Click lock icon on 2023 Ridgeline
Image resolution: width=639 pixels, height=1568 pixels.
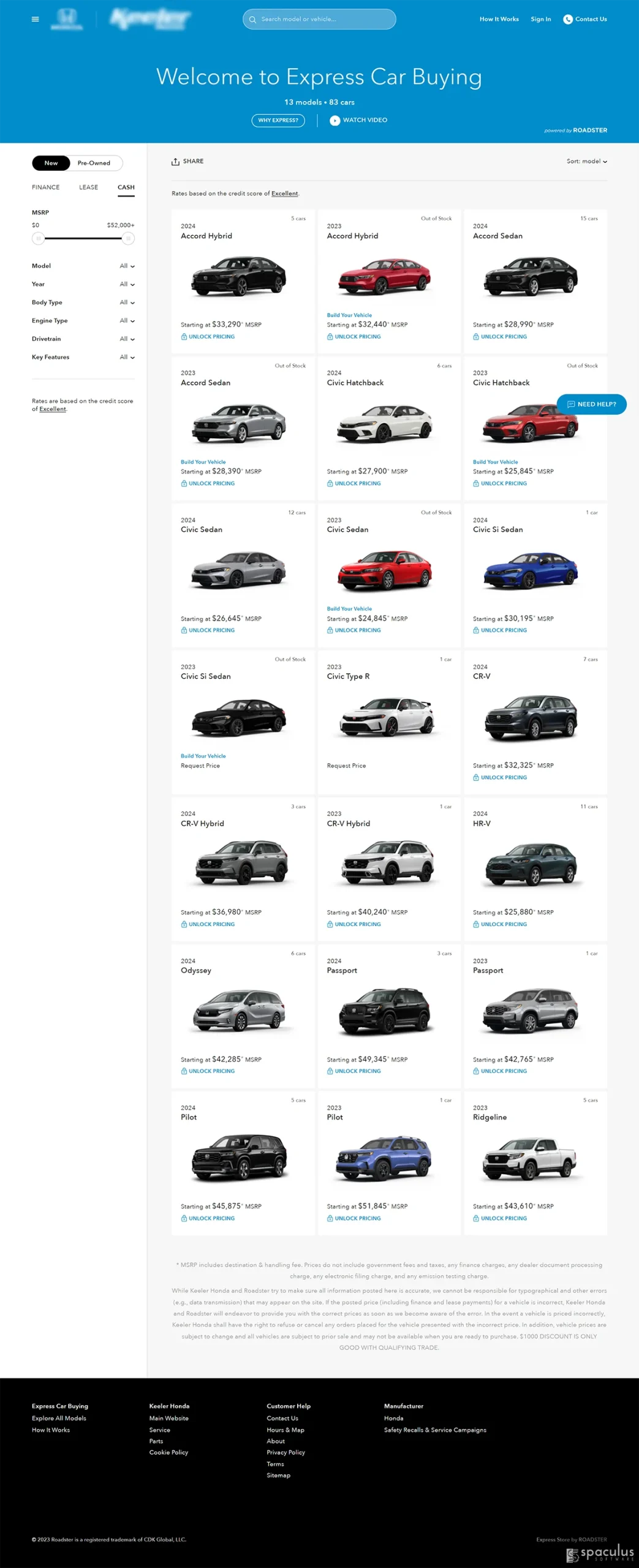pos(476,1219)
